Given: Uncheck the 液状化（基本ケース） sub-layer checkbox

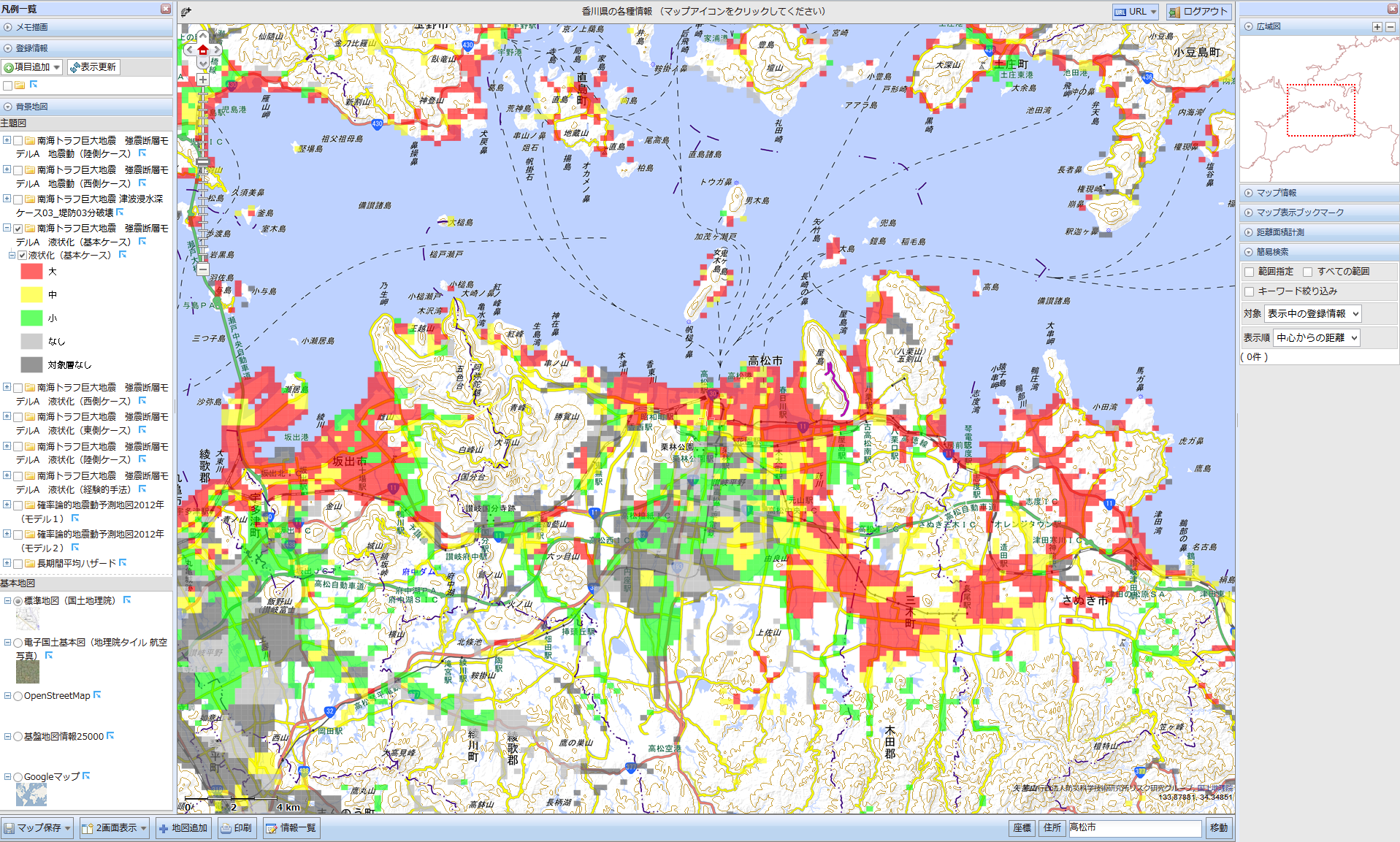Looking at the screenshot, I should [x=22, y=256].
